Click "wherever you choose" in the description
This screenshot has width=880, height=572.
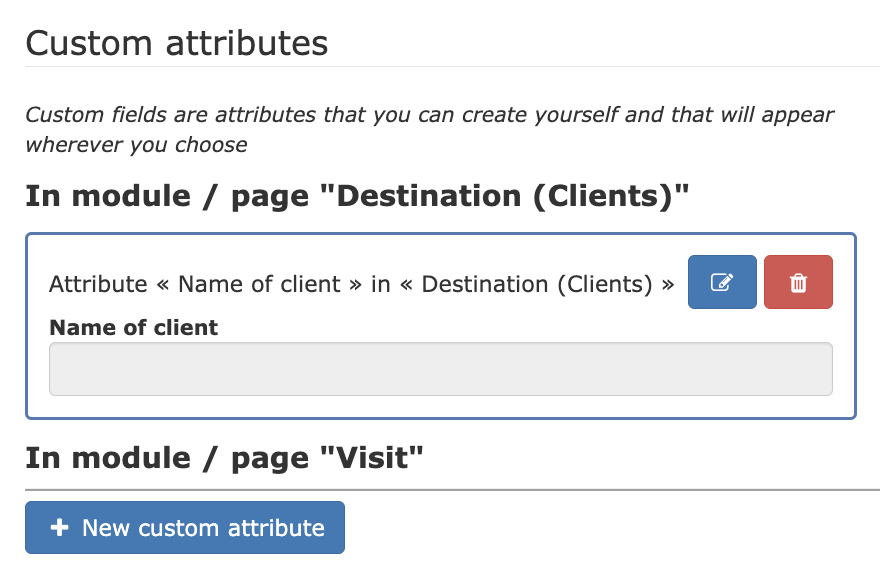(x=136, y=145)
